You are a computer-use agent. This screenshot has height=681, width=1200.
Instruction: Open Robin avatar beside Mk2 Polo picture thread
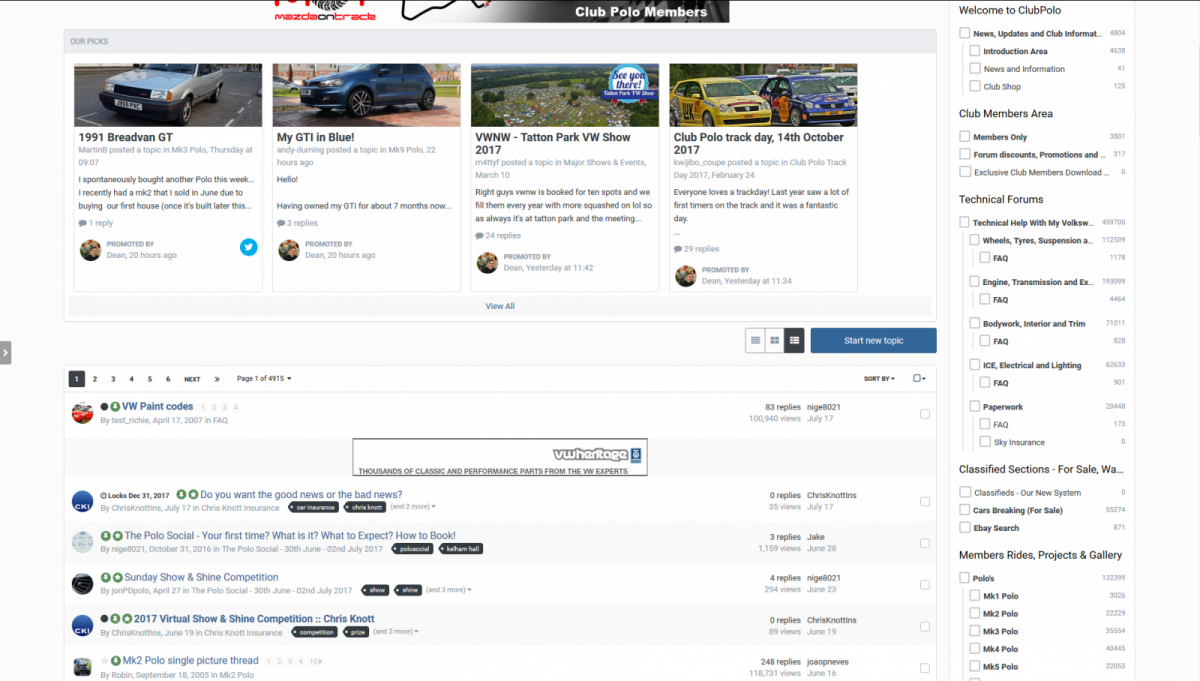coord(82,666)
